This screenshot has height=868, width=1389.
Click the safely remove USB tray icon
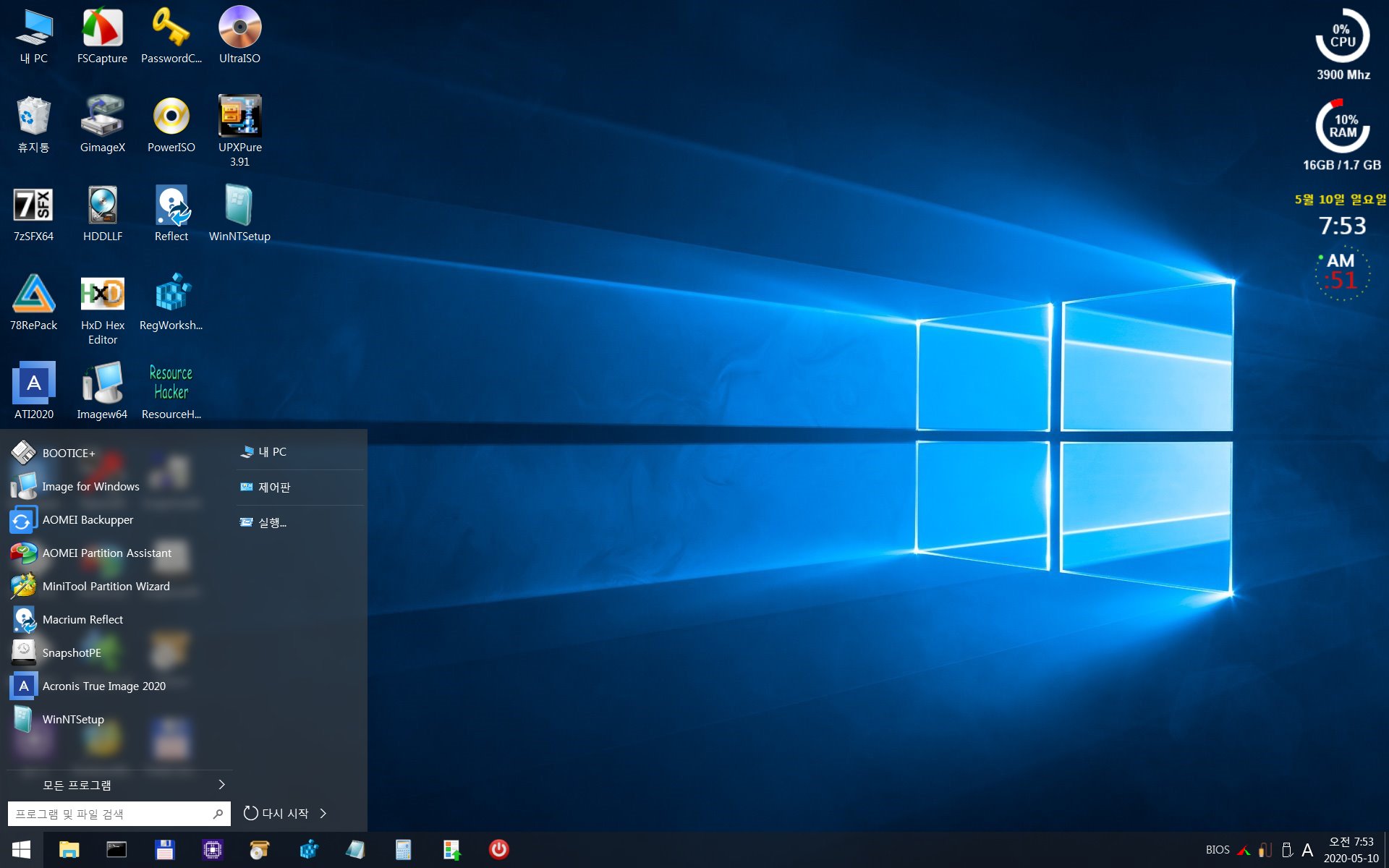point(1287,850)
